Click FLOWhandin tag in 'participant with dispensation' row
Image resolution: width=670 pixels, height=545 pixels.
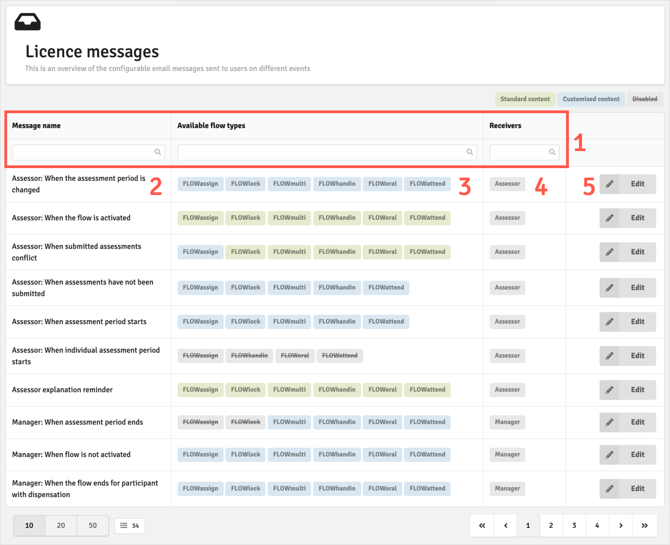pos(337,489)
